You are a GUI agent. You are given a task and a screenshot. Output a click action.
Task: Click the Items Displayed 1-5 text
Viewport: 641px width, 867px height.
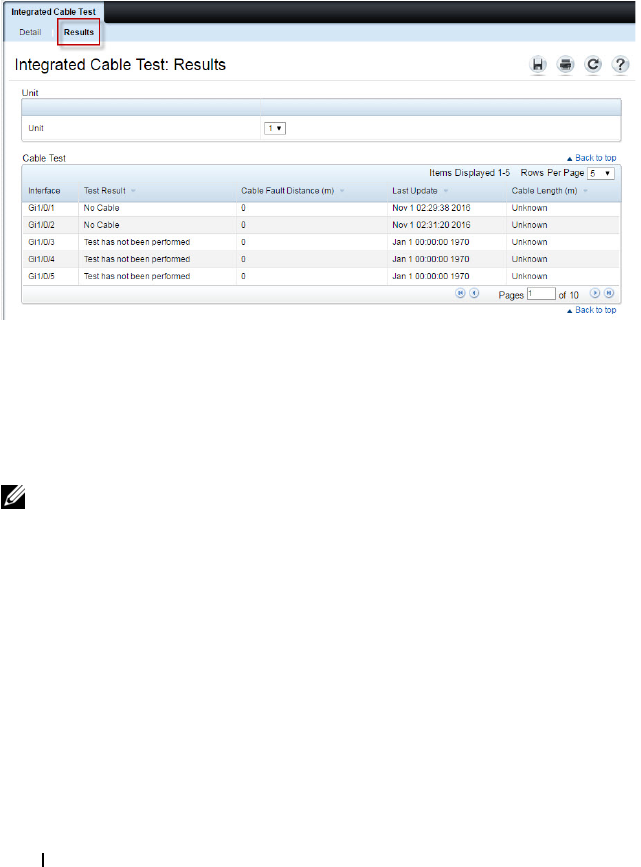[x=470, y=173]
